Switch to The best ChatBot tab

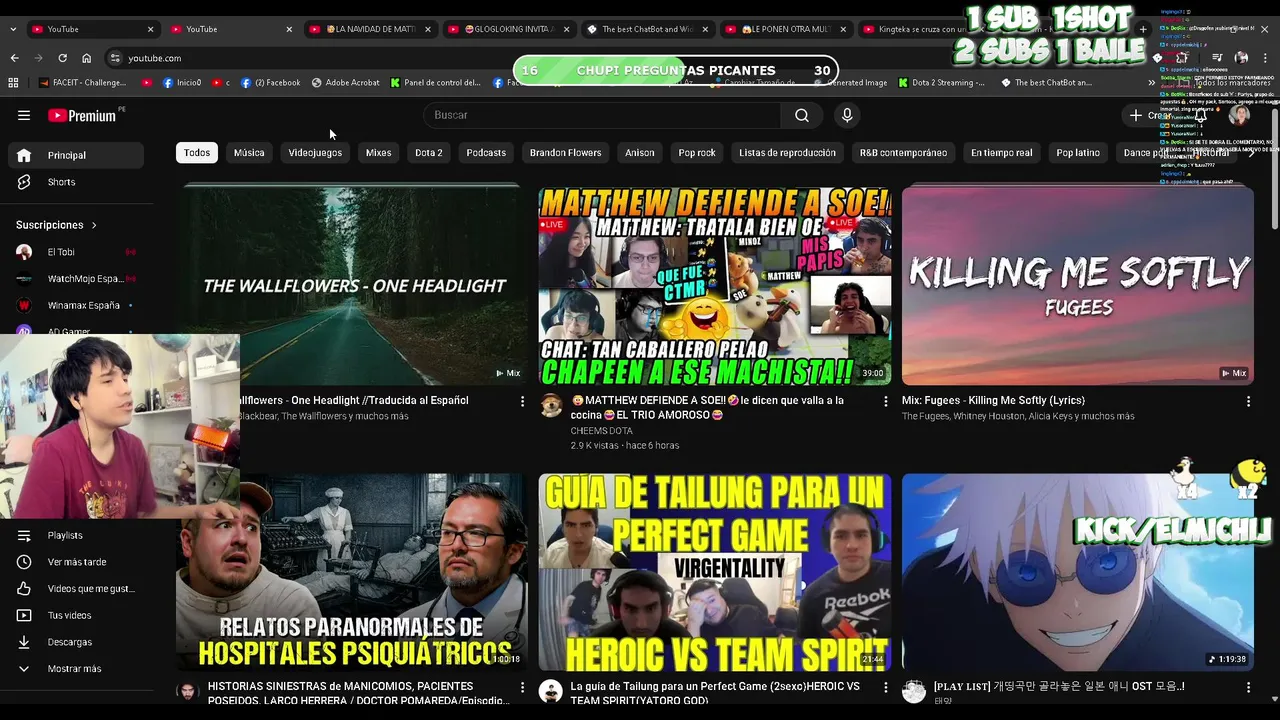tap(646, 29)
